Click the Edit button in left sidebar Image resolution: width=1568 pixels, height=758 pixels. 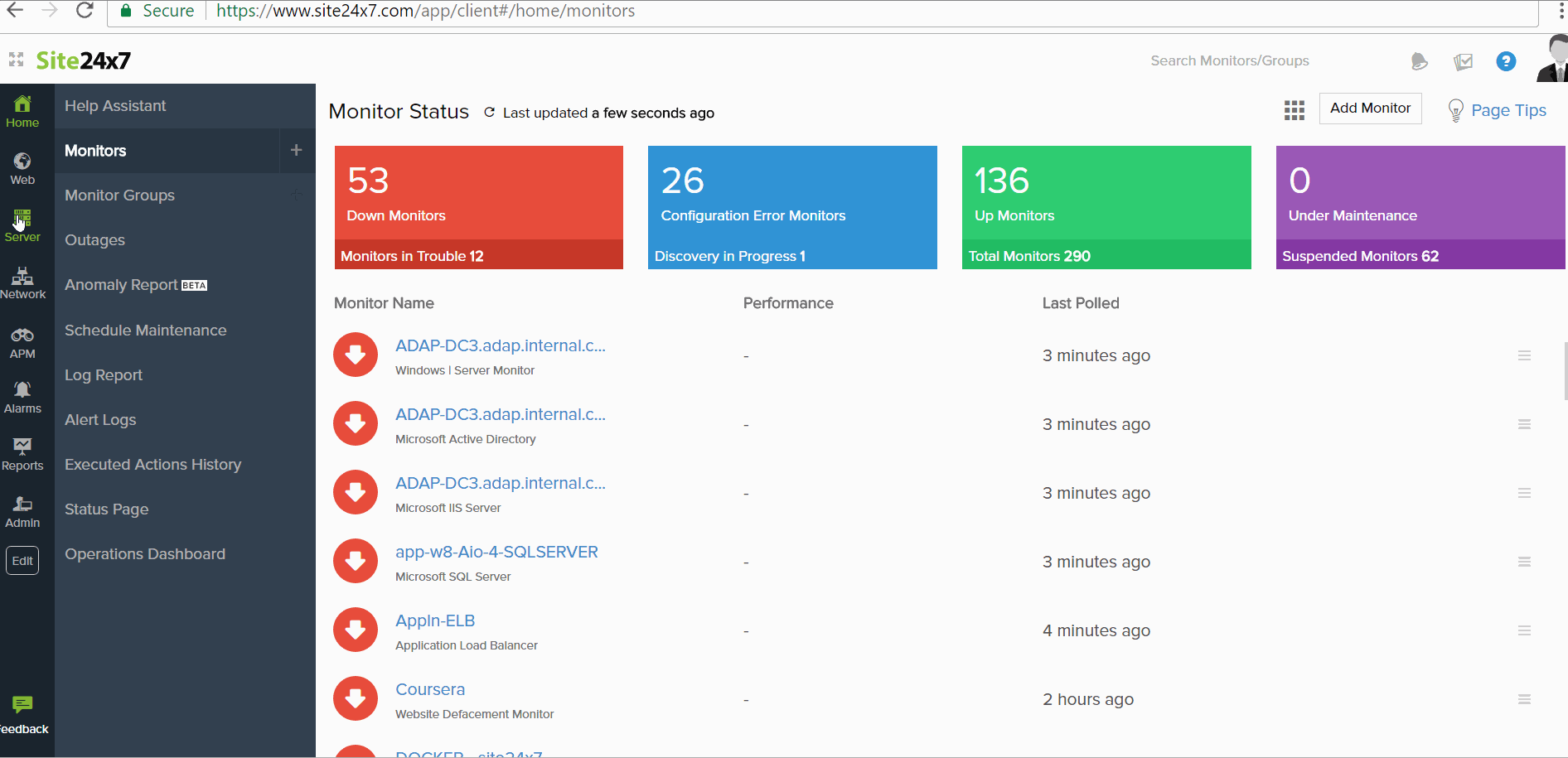22,561
